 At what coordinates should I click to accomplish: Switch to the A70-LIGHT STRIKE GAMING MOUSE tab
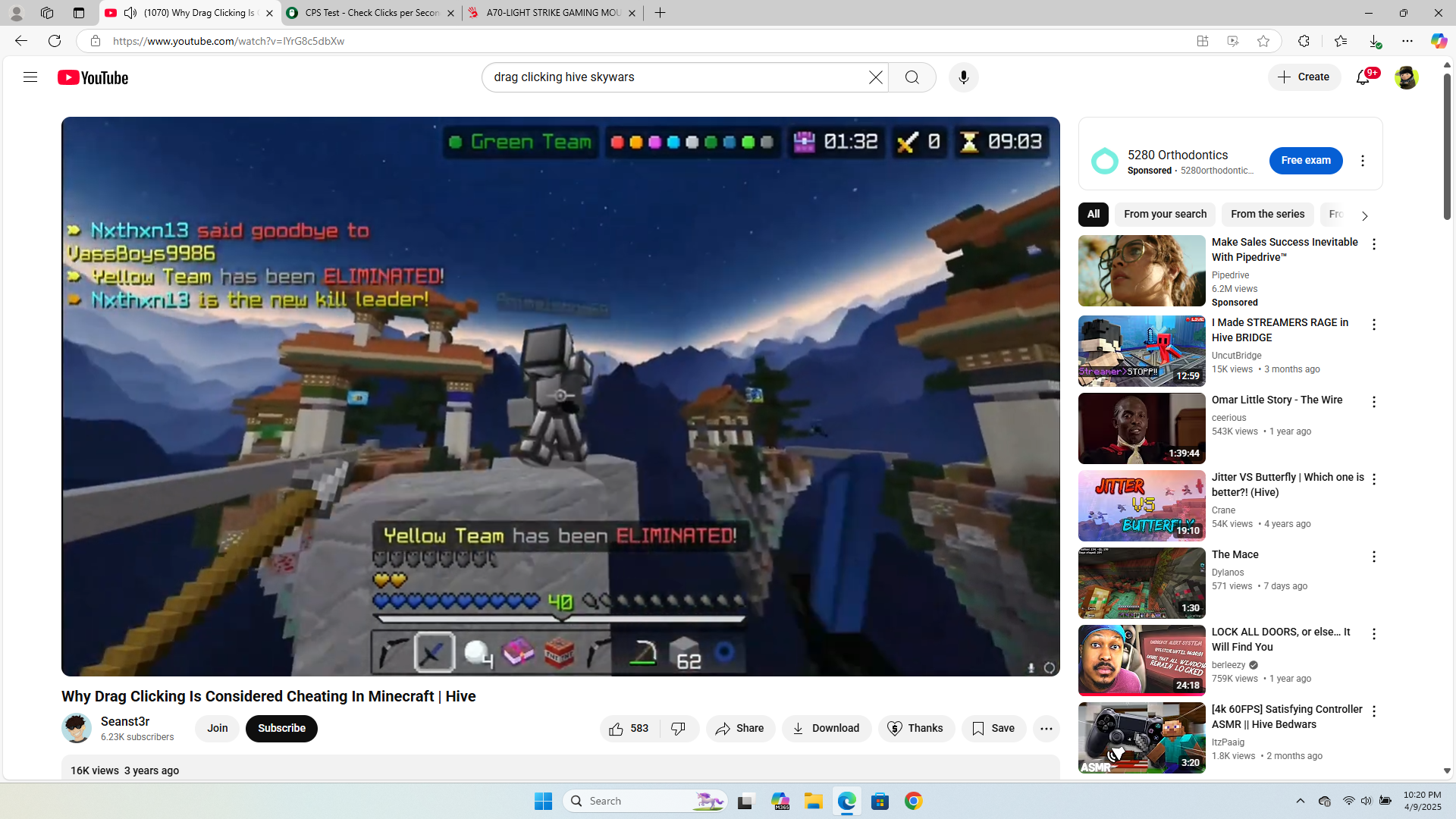(552, 13)
